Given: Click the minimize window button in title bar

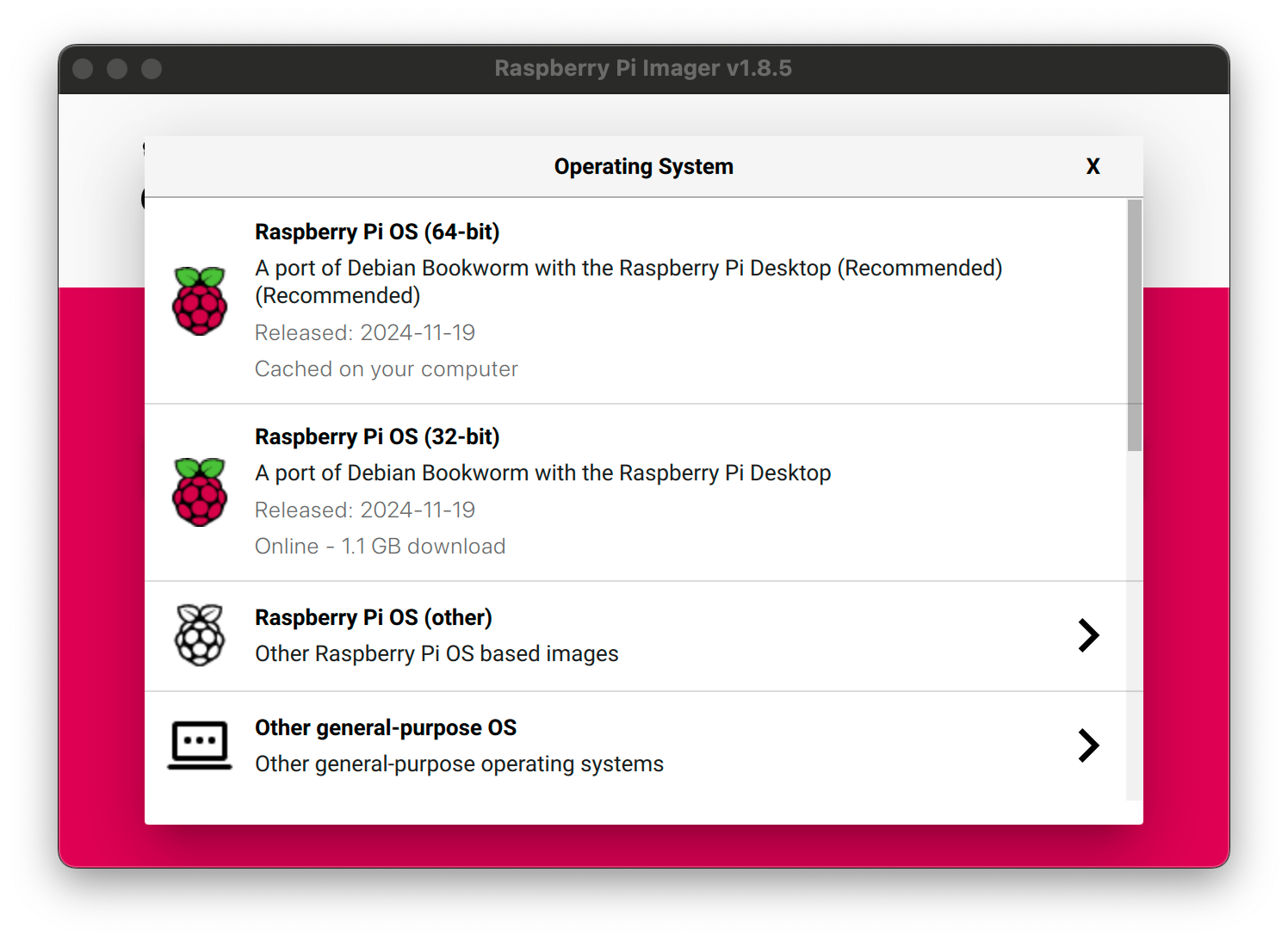Looking at the screenshot, I should point(117,69).
